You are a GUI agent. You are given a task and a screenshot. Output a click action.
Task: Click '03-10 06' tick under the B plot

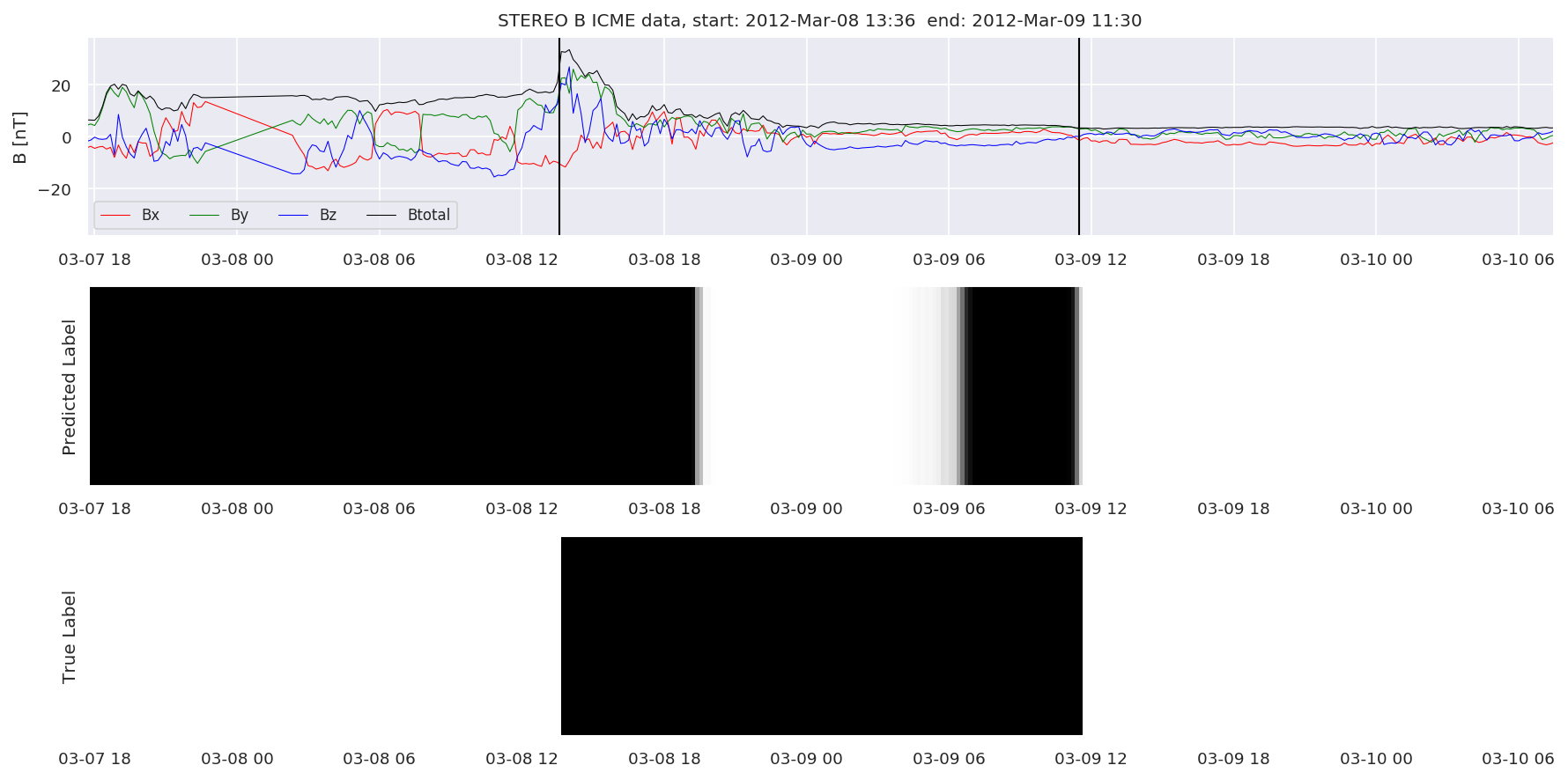[1518, 260]
